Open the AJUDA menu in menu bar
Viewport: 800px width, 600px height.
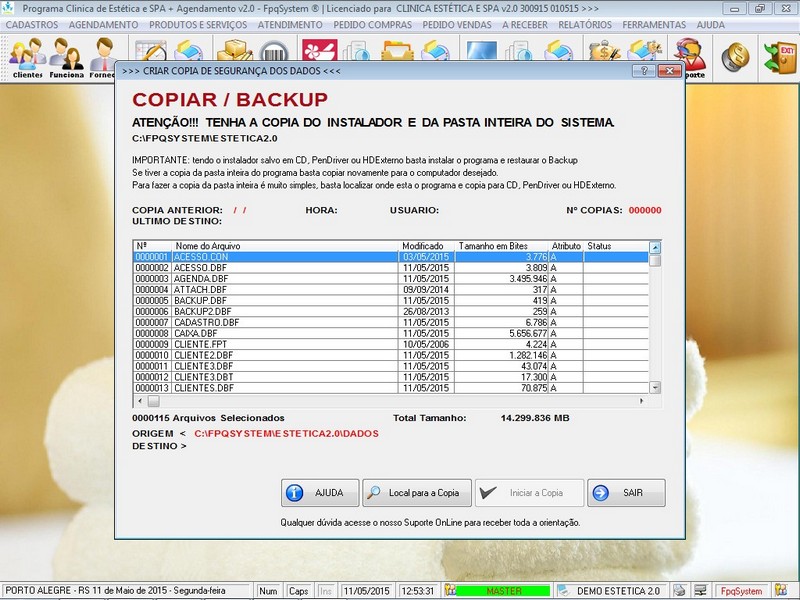(710, 24)
